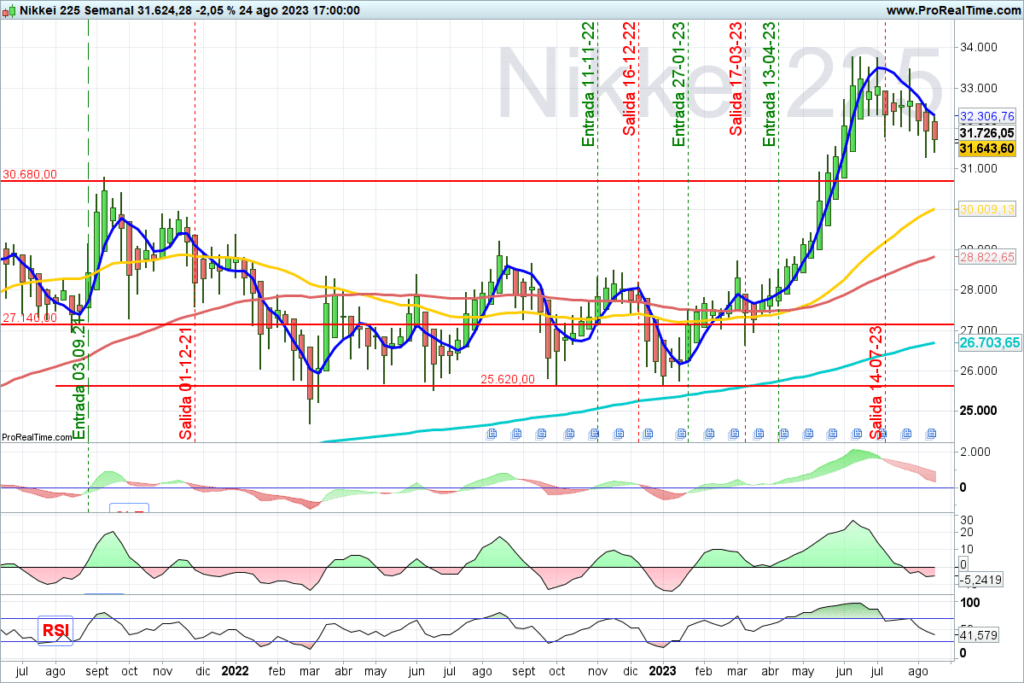Viewport: 1024px width, 683px height.
Task: Click the 25.000 price axis tick
Action: 978,411
